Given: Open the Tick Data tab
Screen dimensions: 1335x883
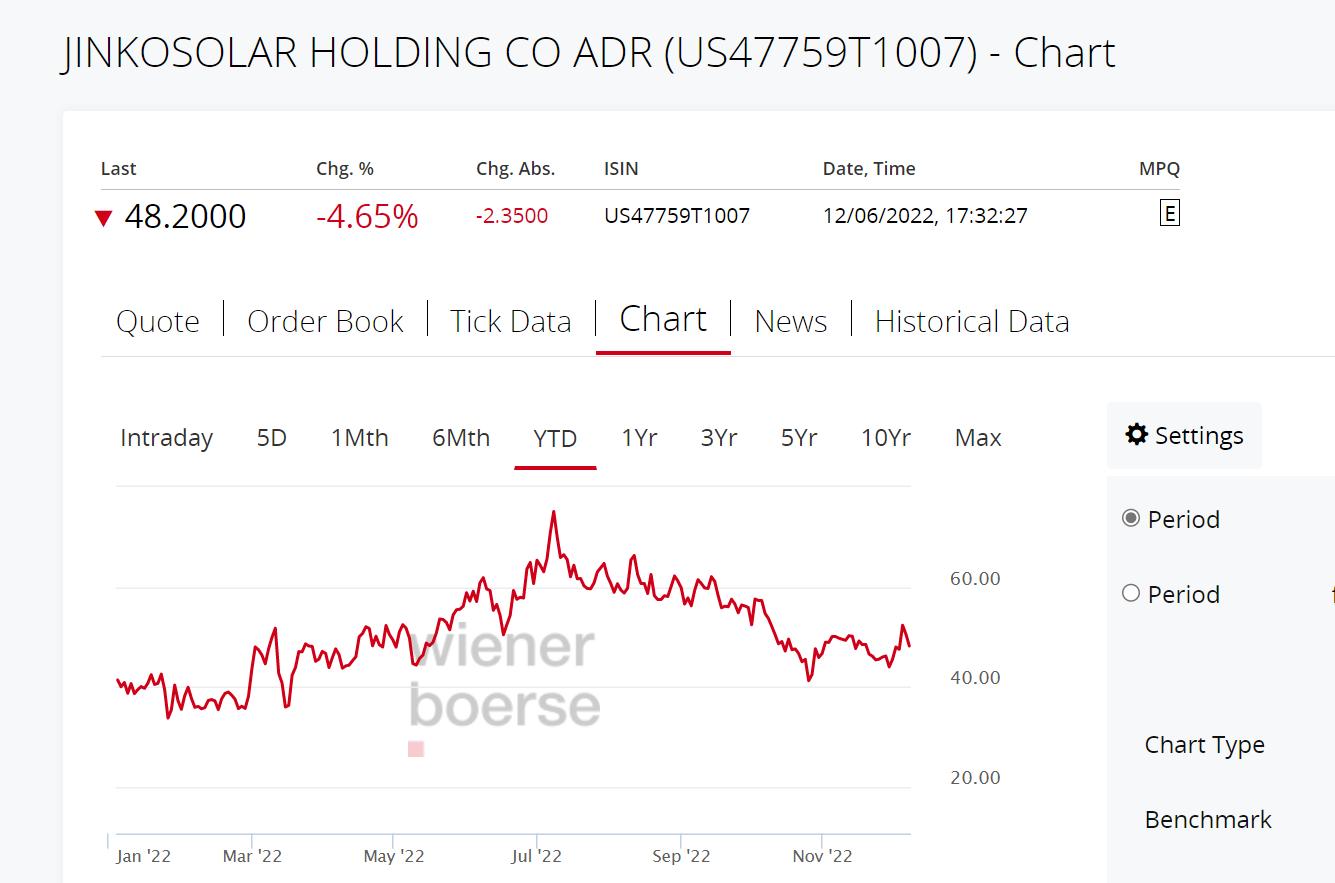Looking at the screenshot, I should [x=510, y=321].
